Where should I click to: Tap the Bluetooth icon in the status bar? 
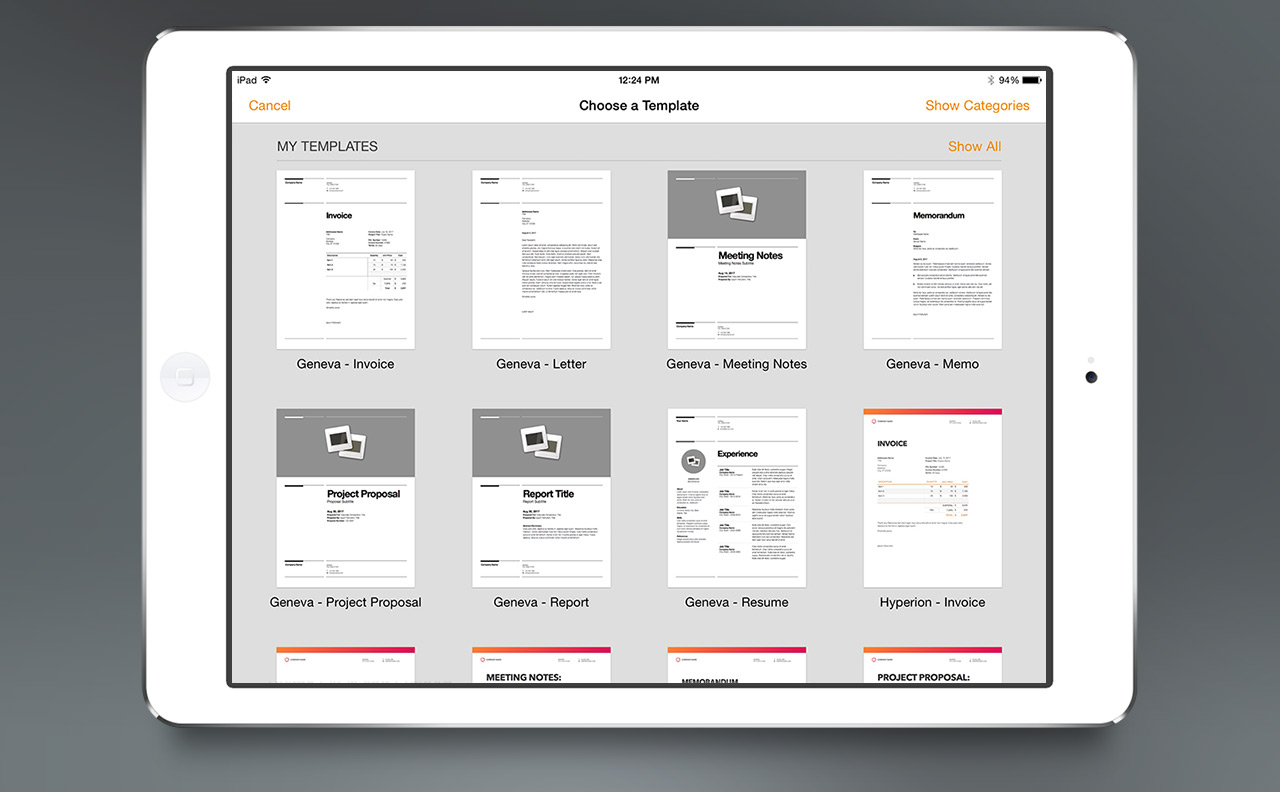(990, 80)
